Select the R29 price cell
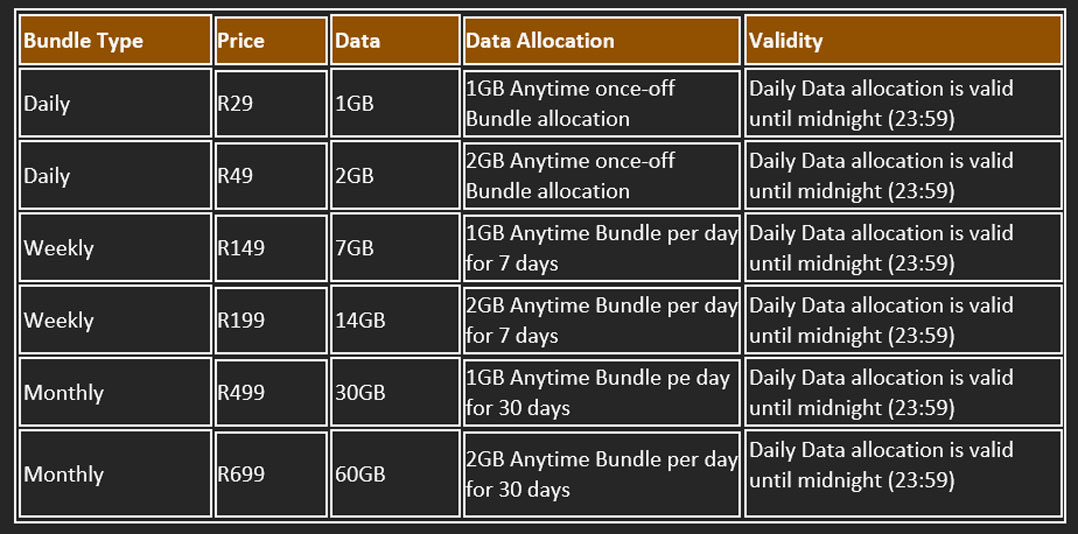The height and width of the screenshot is (534, 1078). [x=236, y=103]
